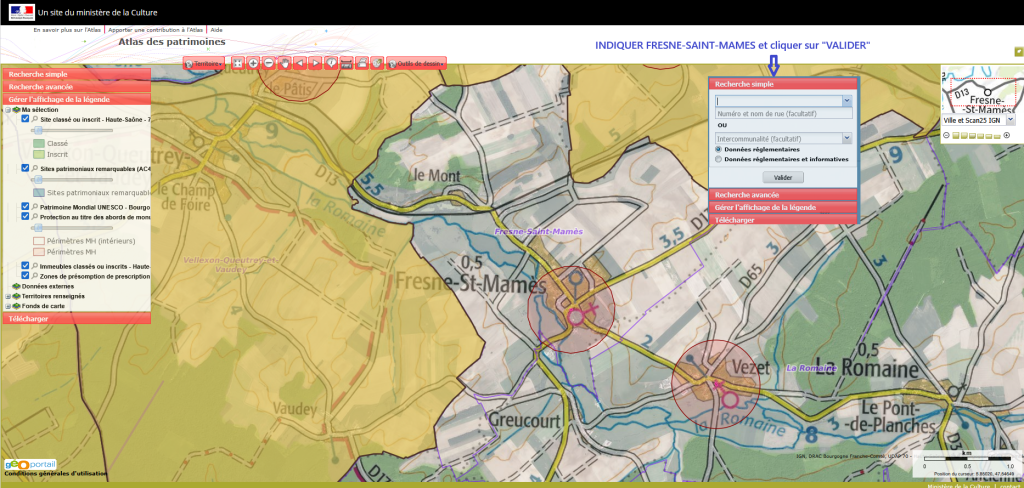Uncheck the Site classé ou inscrit layer
The image size is (1024, 488).
[x=25, y=119]
